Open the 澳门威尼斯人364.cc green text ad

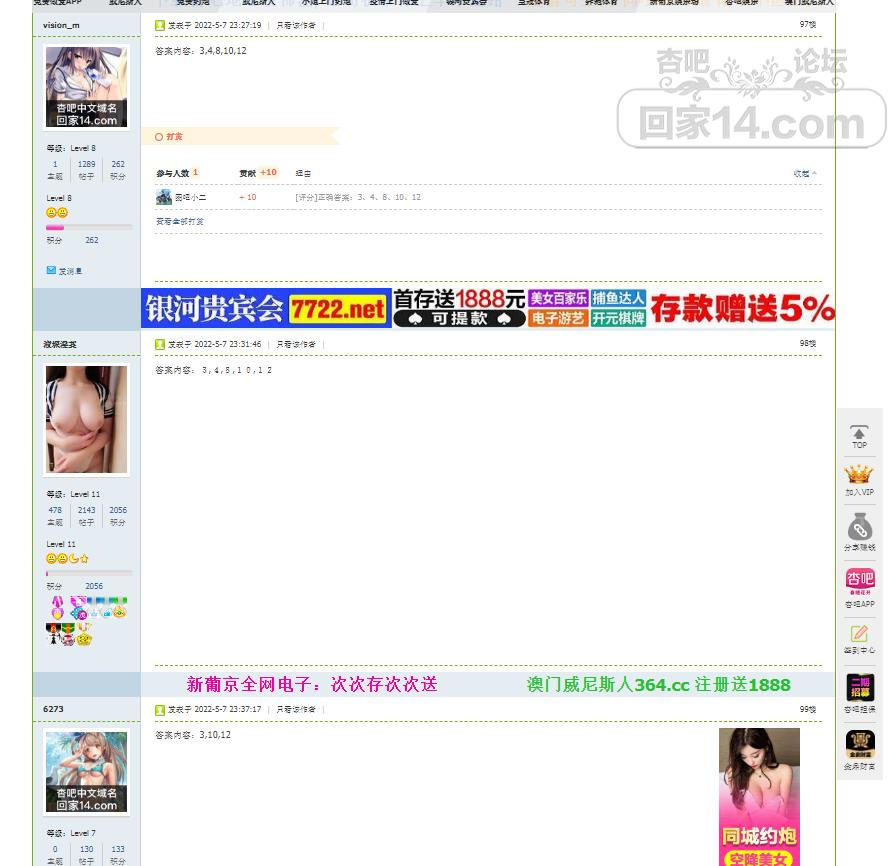[x=658, y=684]
